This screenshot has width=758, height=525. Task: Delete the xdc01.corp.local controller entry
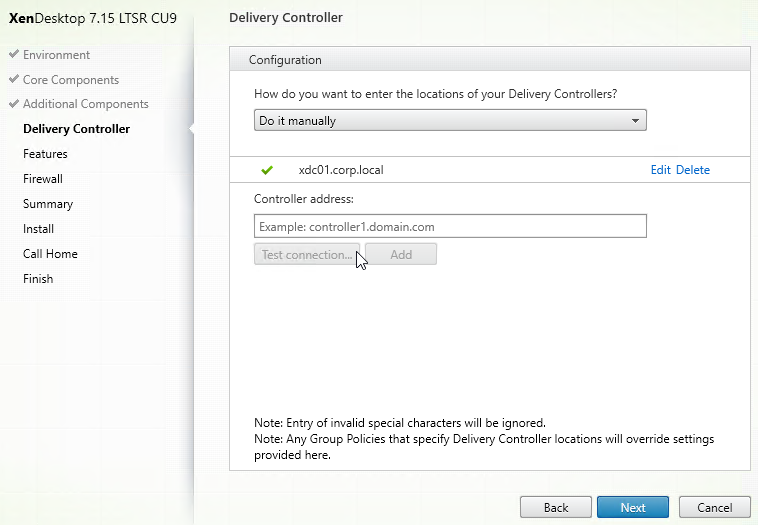click(x=693, y=170)
